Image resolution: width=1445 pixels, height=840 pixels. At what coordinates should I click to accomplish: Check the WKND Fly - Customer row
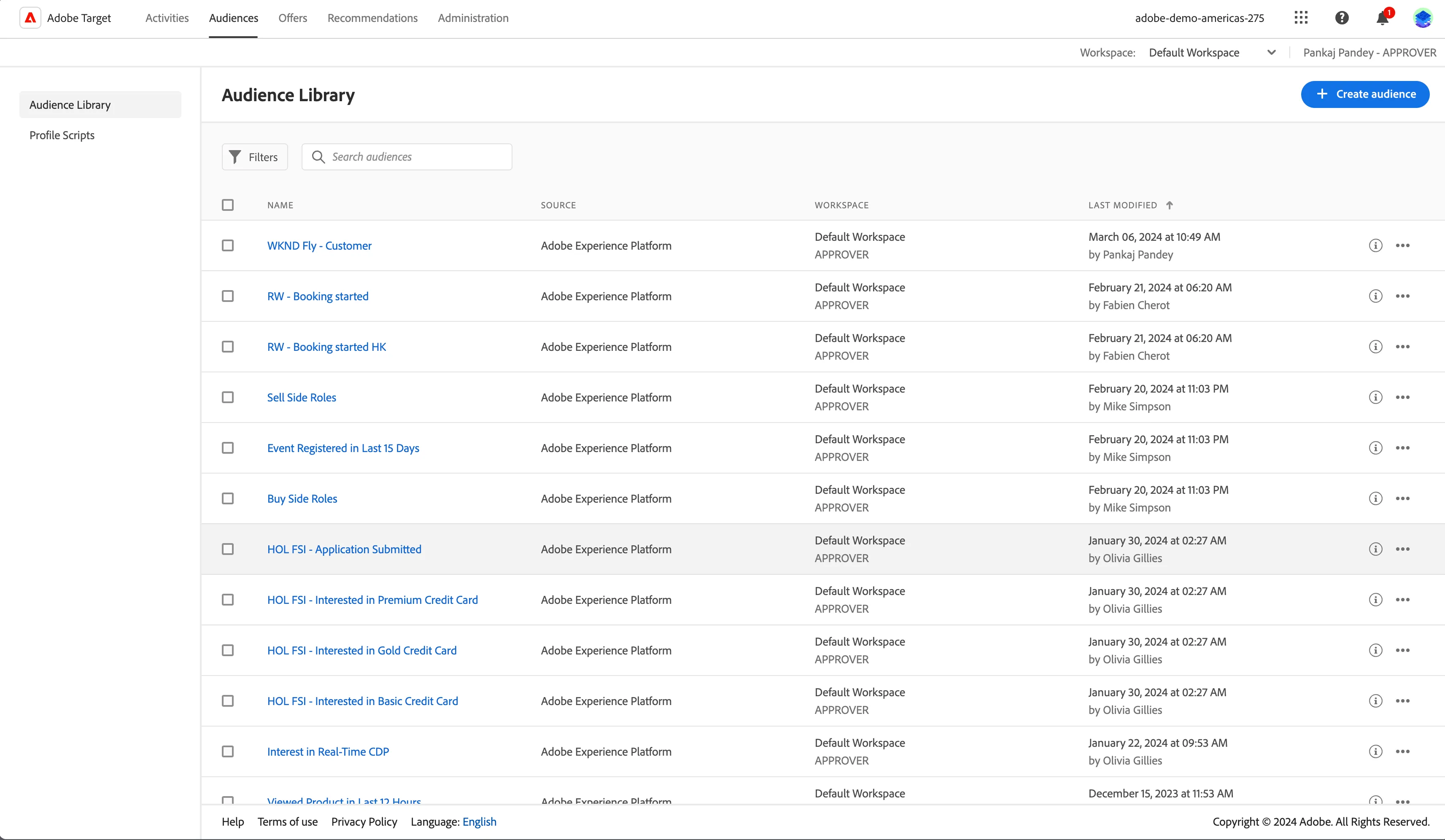coord(228,245)
